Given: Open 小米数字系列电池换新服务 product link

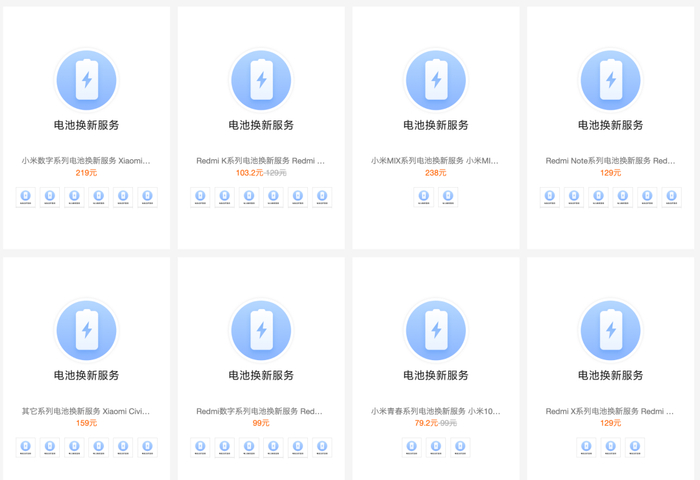Looking at the screenshot, I should click(x=86, y=161).
